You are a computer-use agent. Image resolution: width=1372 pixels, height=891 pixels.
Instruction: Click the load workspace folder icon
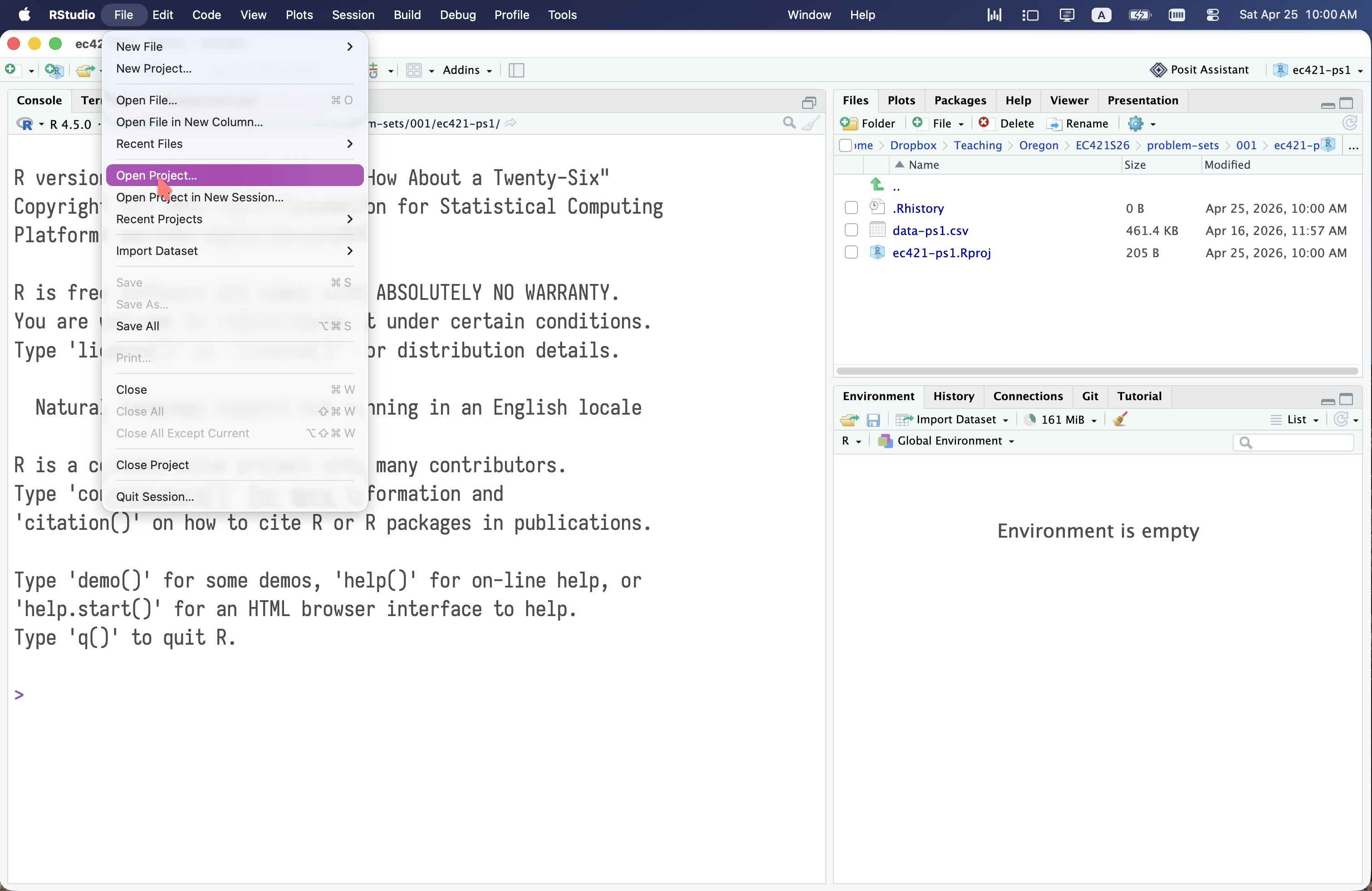point(849,420)
